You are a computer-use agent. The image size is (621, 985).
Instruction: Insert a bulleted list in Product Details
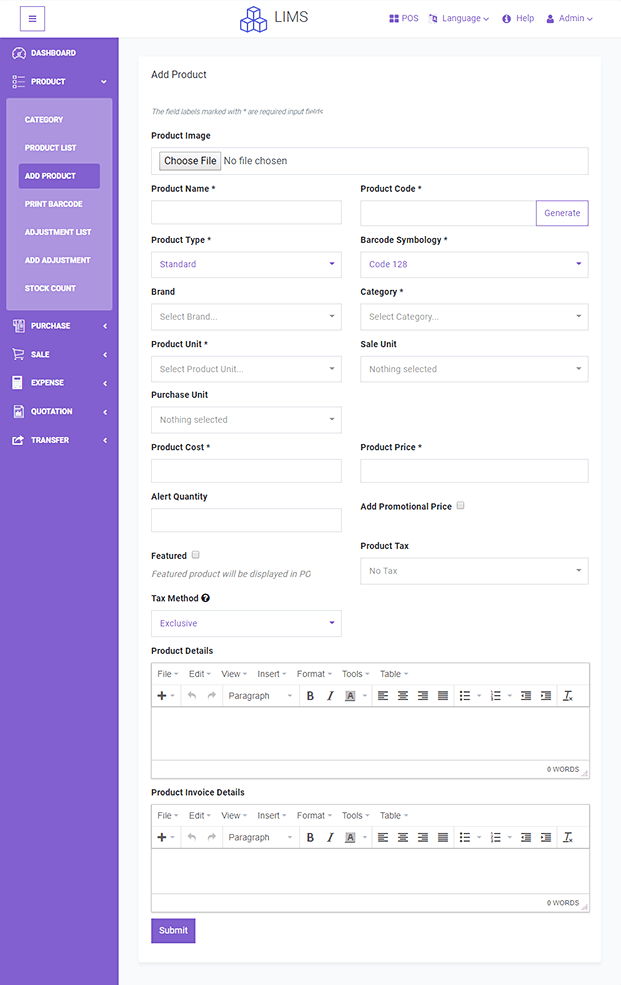(463, 694)
